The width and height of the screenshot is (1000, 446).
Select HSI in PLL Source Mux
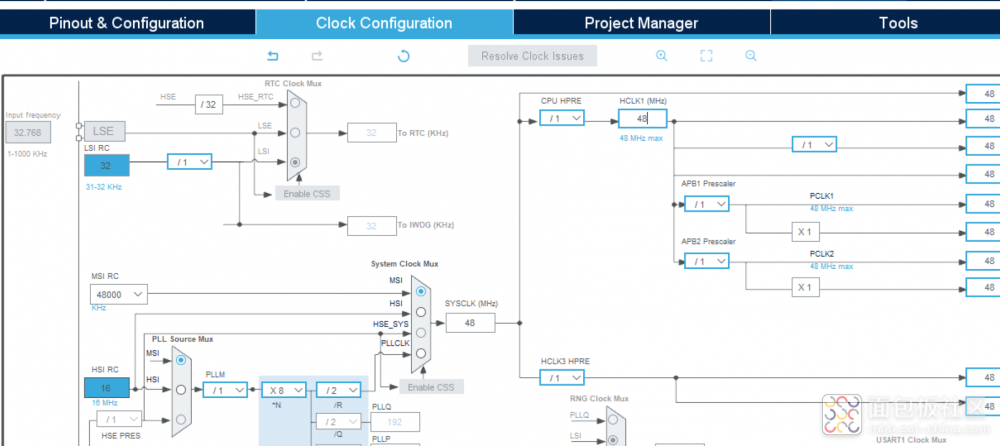[x=181, y=389]
